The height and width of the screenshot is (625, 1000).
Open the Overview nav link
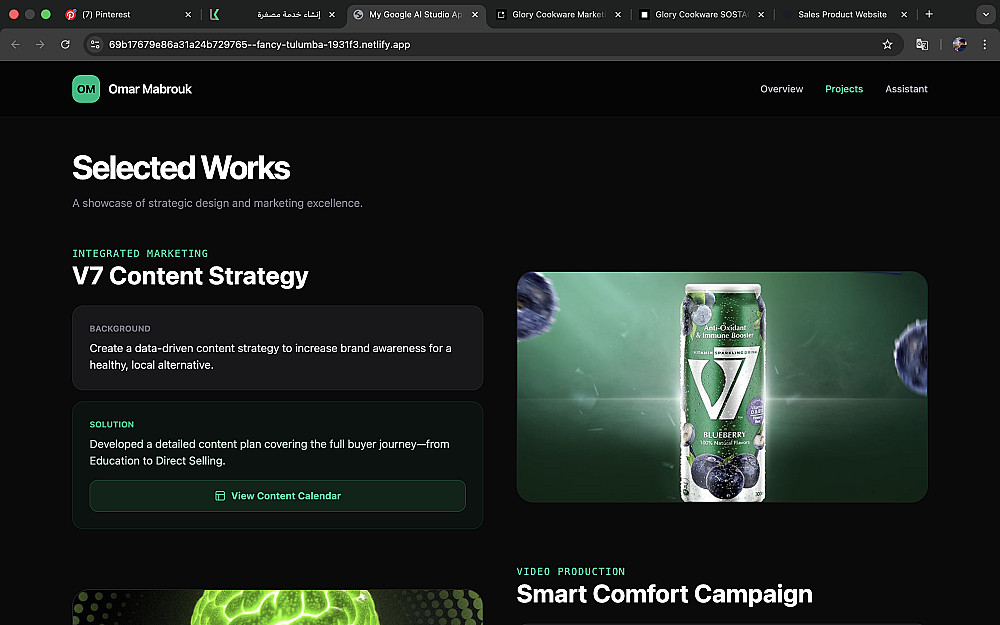pos(781,89)
